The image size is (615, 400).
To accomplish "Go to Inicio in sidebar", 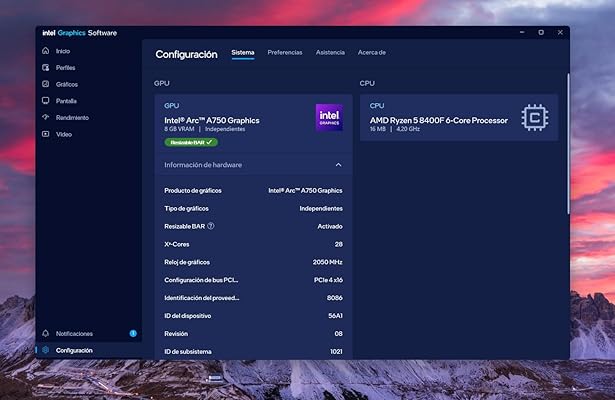I will 63,51.
